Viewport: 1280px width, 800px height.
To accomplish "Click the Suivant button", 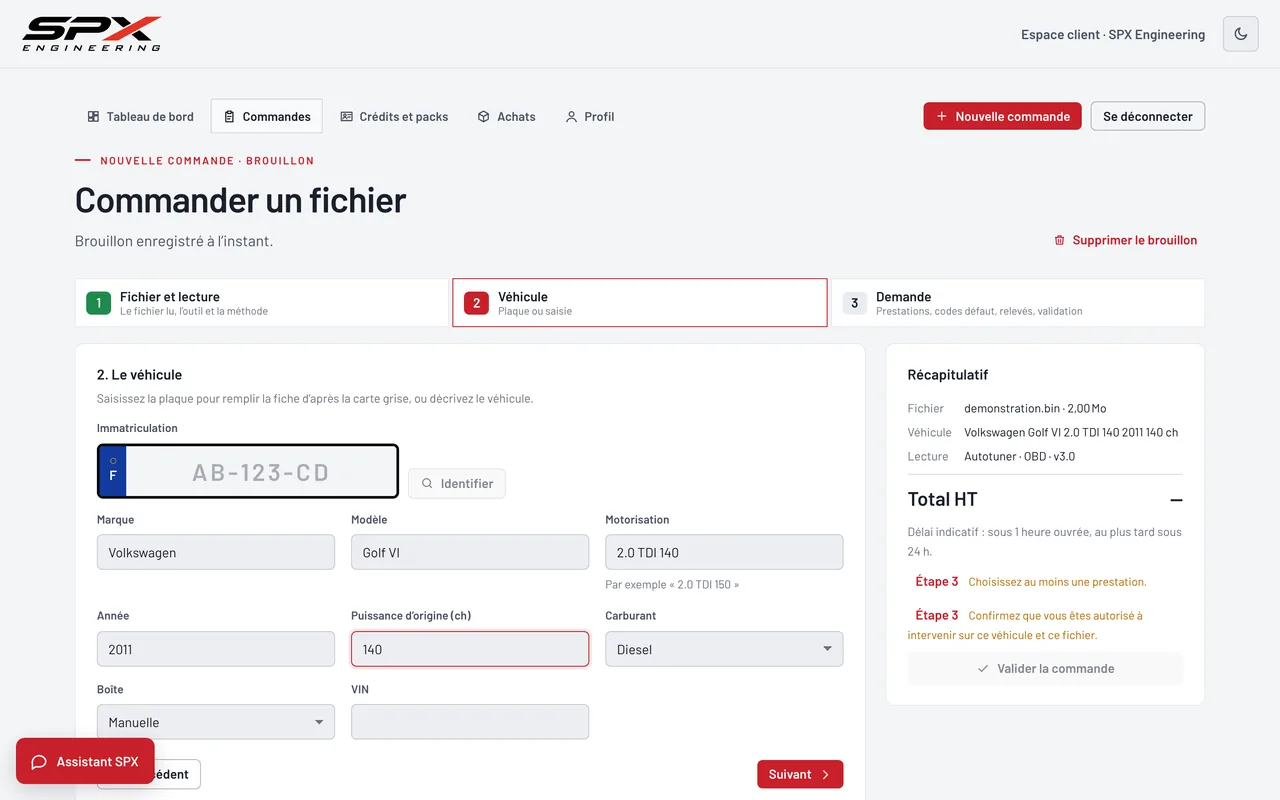I will pyautogui.click(x=800, y=774).
